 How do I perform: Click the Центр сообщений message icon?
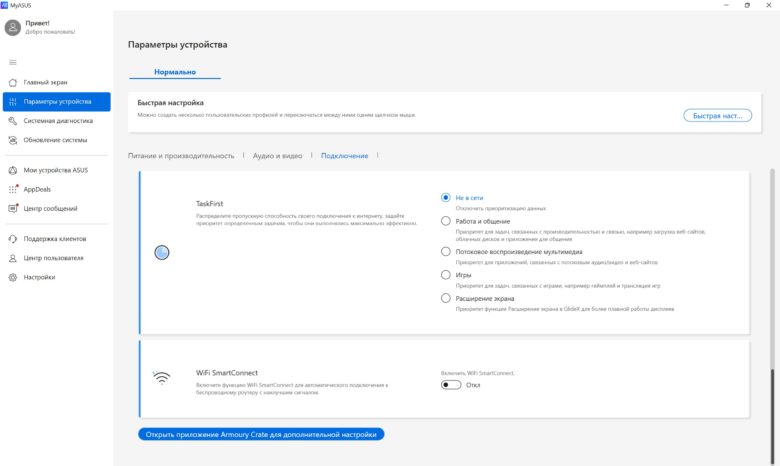coord(13,208)
